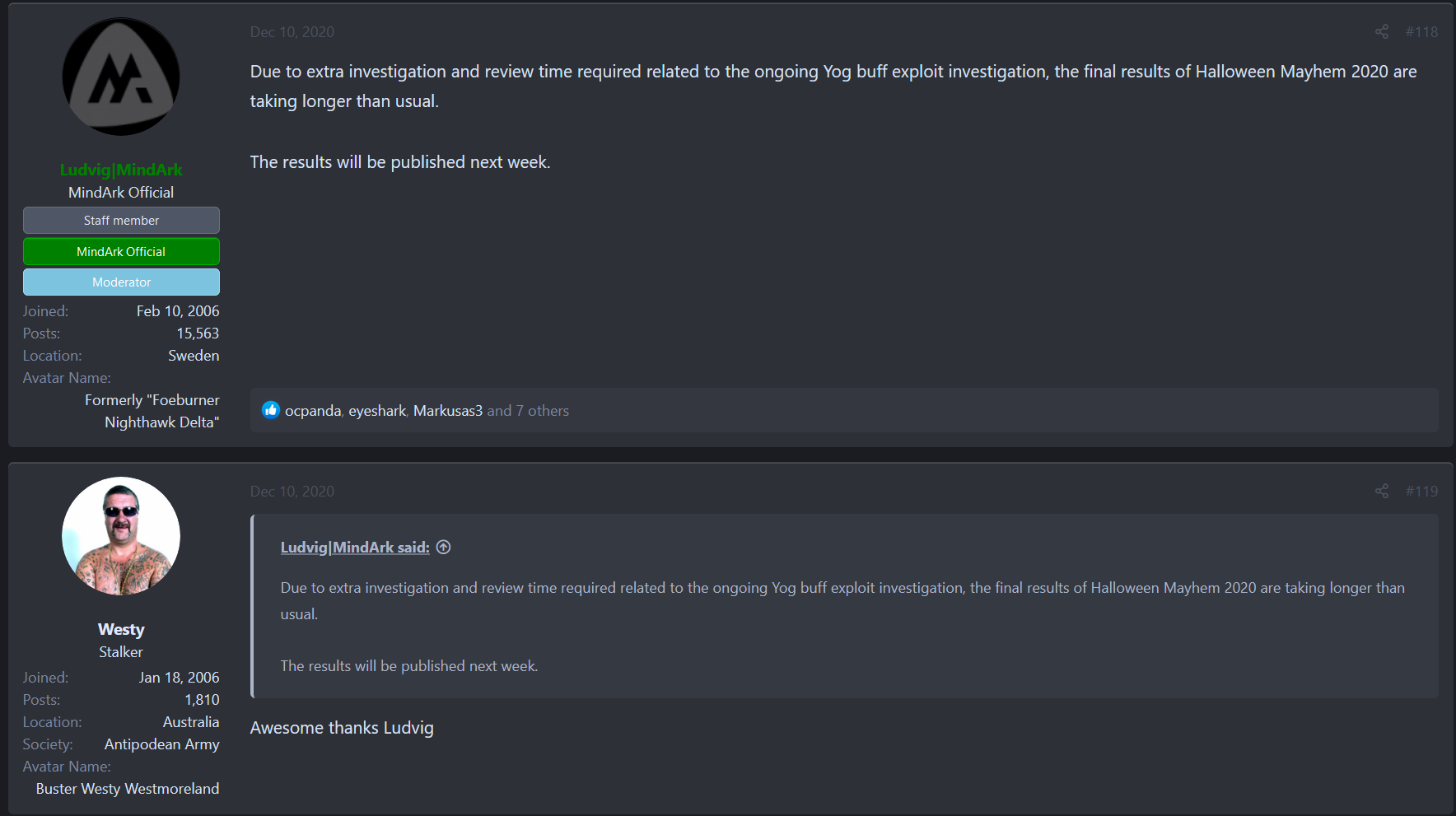Click the blue like reaction icon
This screenshot has width=1456, height=816.
[x=271, y=410]
